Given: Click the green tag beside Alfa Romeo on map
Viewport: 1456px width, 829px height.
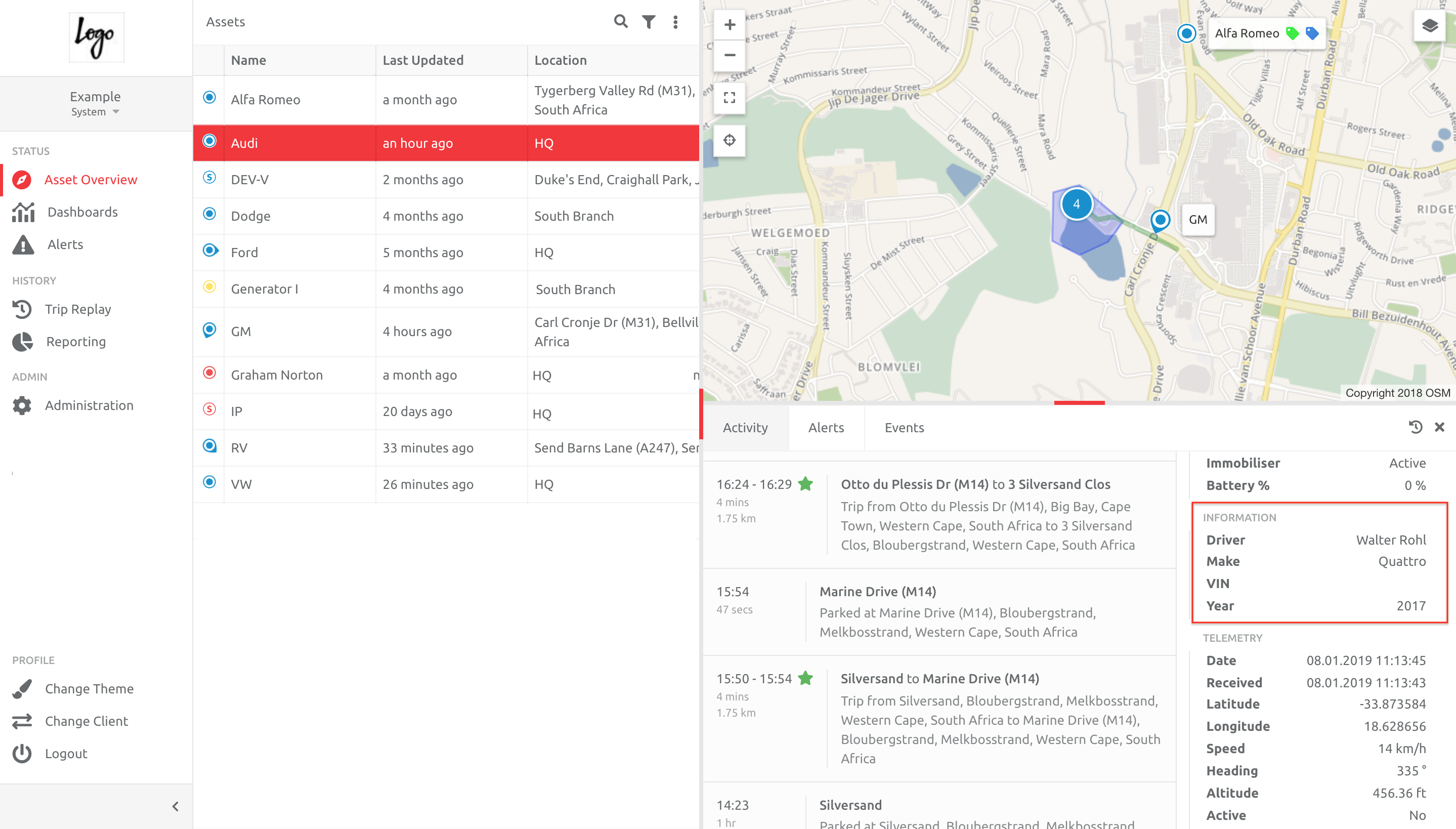Looking at the screenshot, I should tap(1292, 33).
